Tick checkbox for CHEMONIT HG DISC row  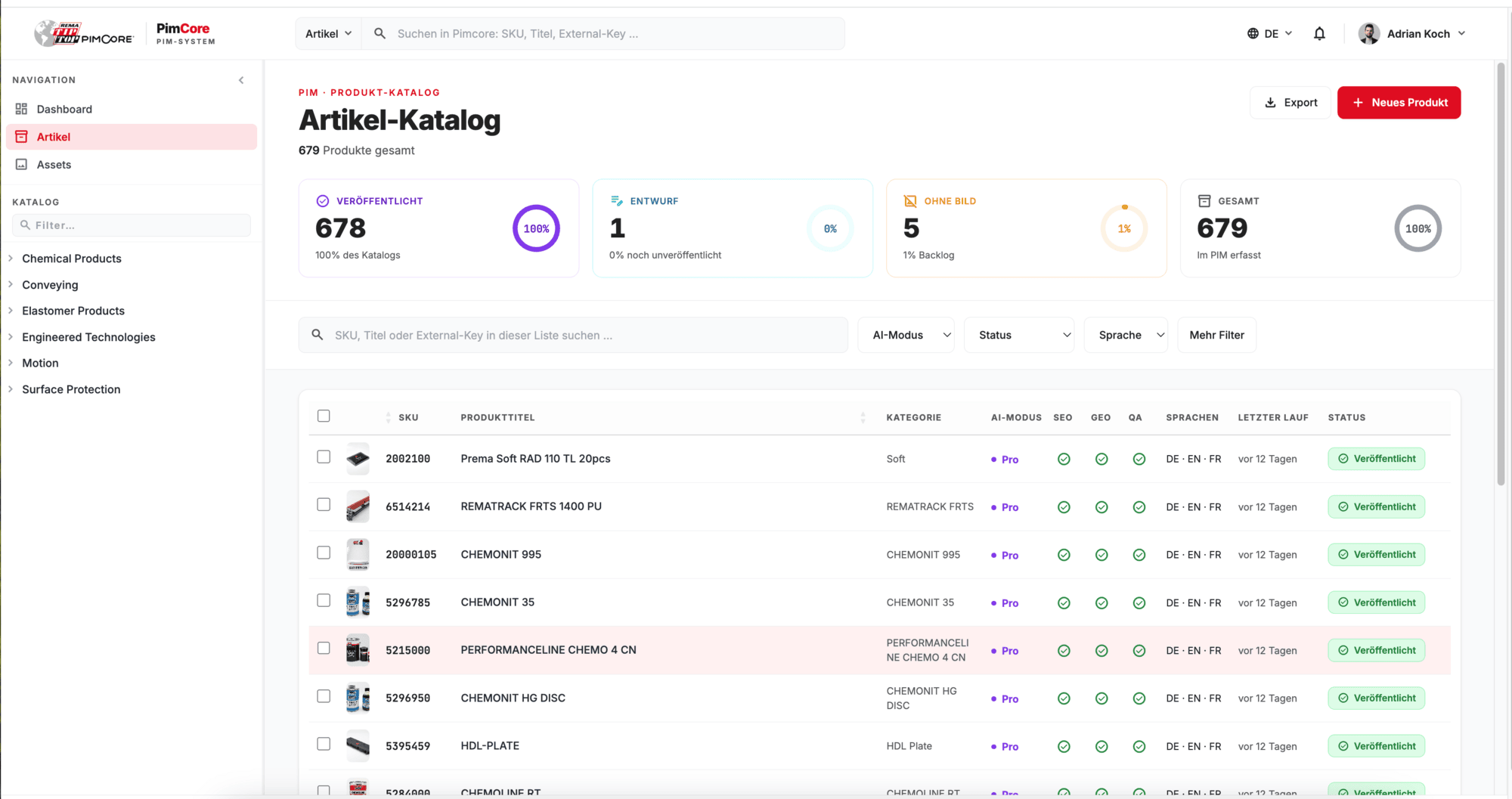324,696
